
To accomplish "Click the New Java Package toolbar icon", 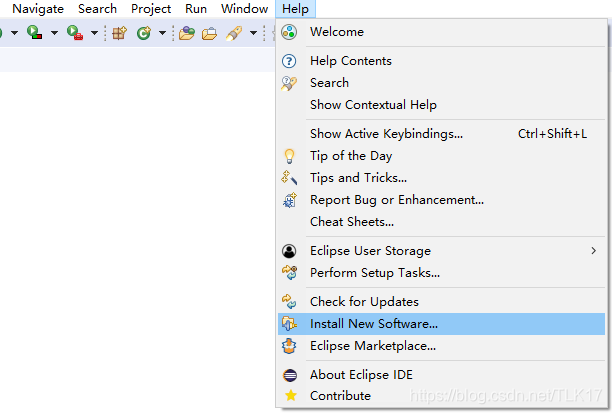I will [x=119, y=33].
